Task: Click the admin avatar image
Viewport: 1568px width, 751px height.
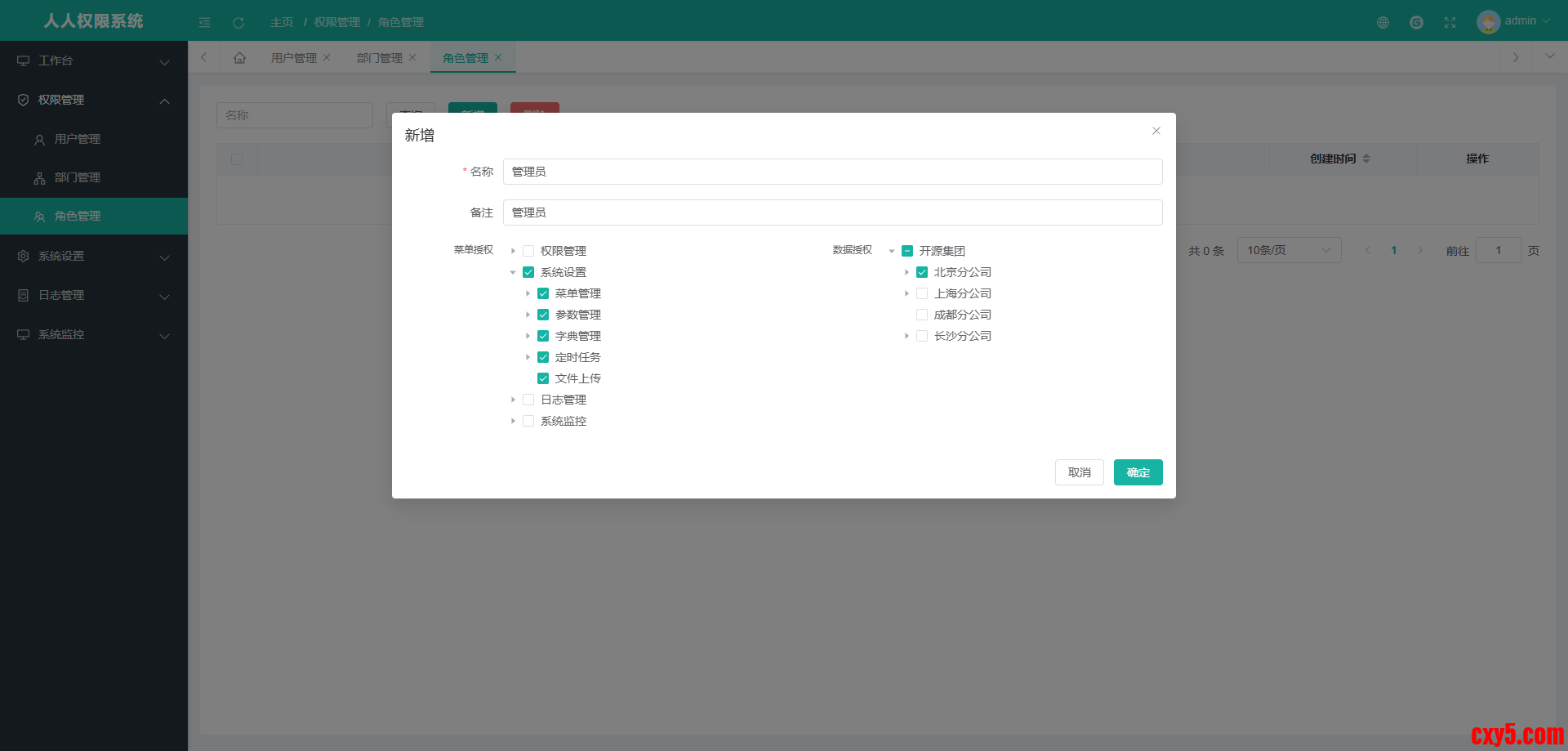Action: click(1488, 21)
